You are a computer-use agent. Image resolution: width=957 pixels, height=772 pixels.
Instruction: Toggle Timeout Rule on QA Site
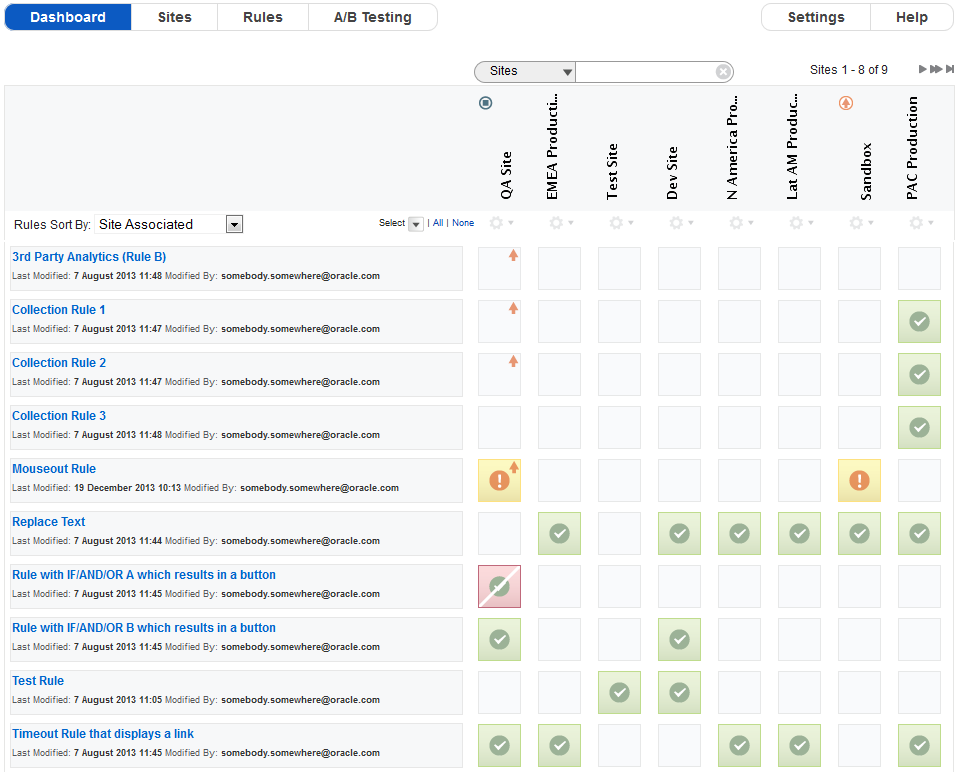pyautogui.click(x=499, y=746)
